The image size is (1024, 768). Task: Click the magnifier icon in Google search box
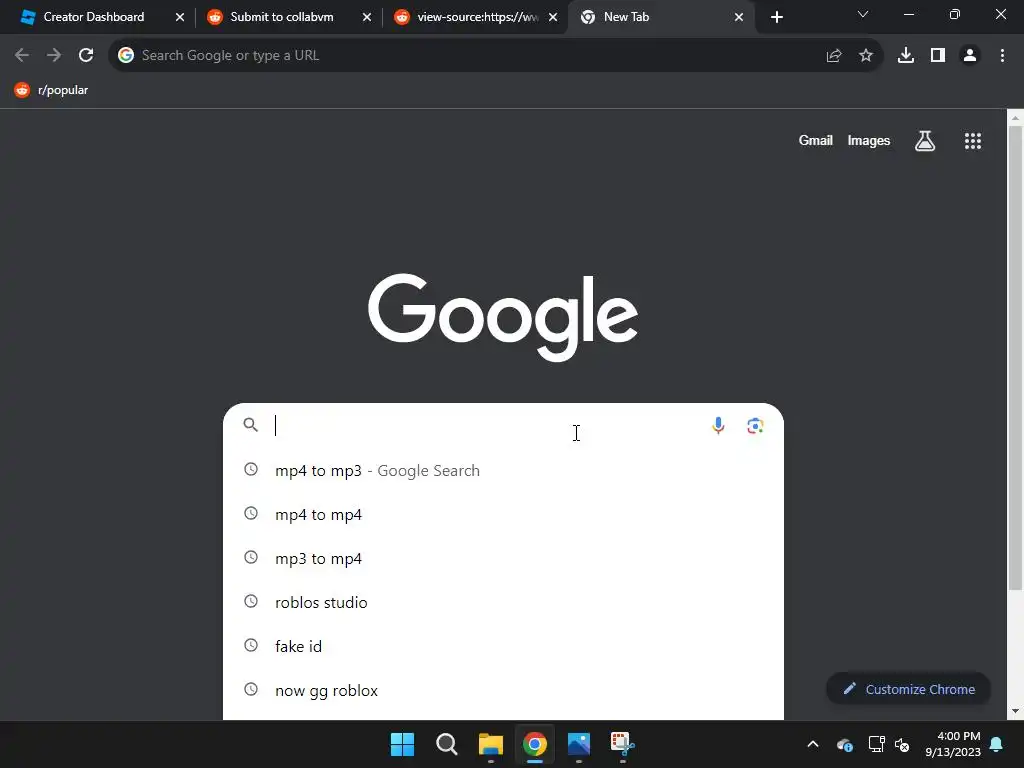[250, 425]
